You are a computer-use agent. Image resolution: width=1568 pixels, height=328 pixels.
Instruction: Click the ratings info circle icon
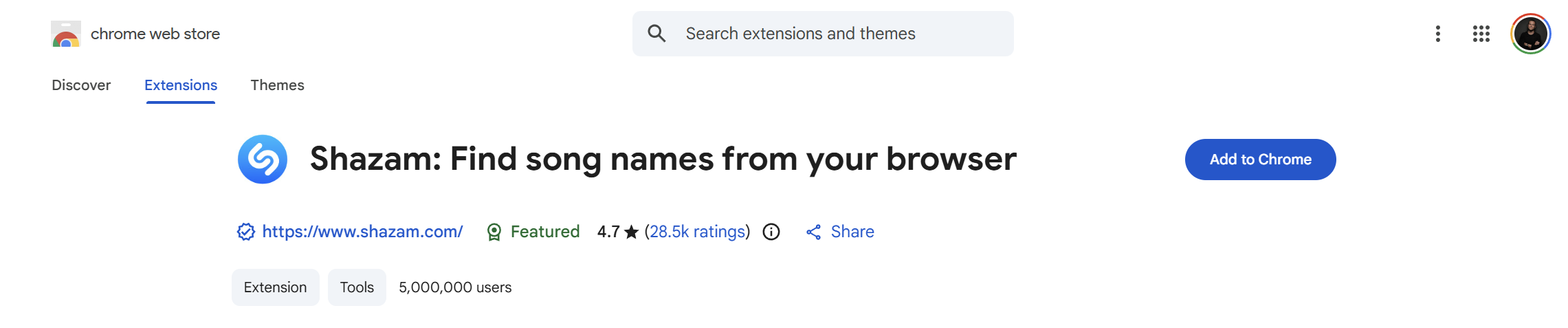pyautogui.click(x=771, y=232)
